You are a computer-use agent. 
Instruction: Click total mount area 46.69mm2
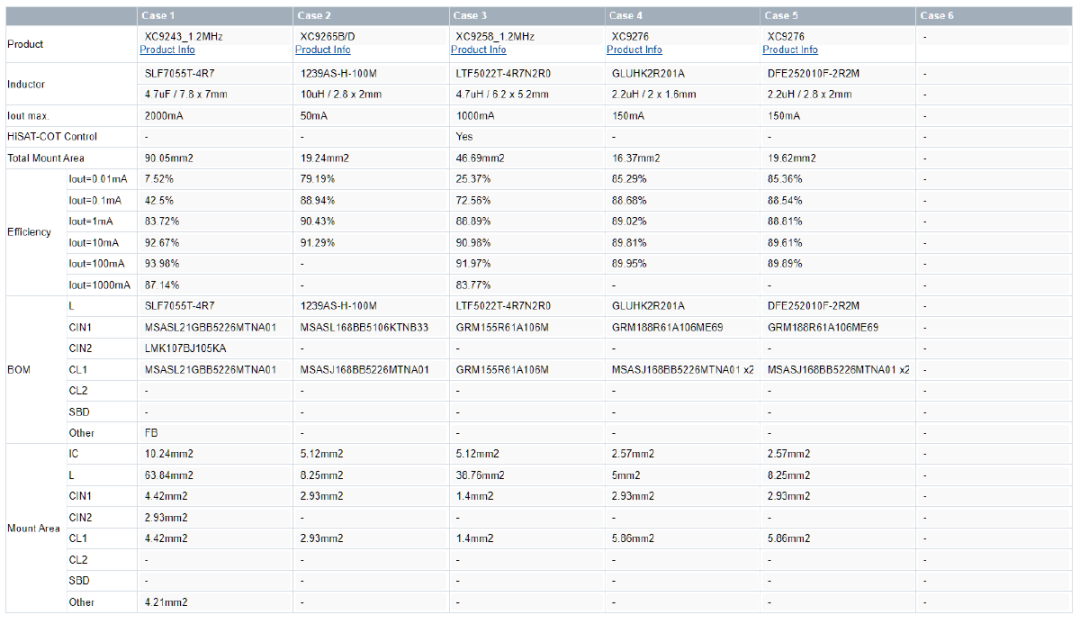pyautogui.click(x=480, y=158)
